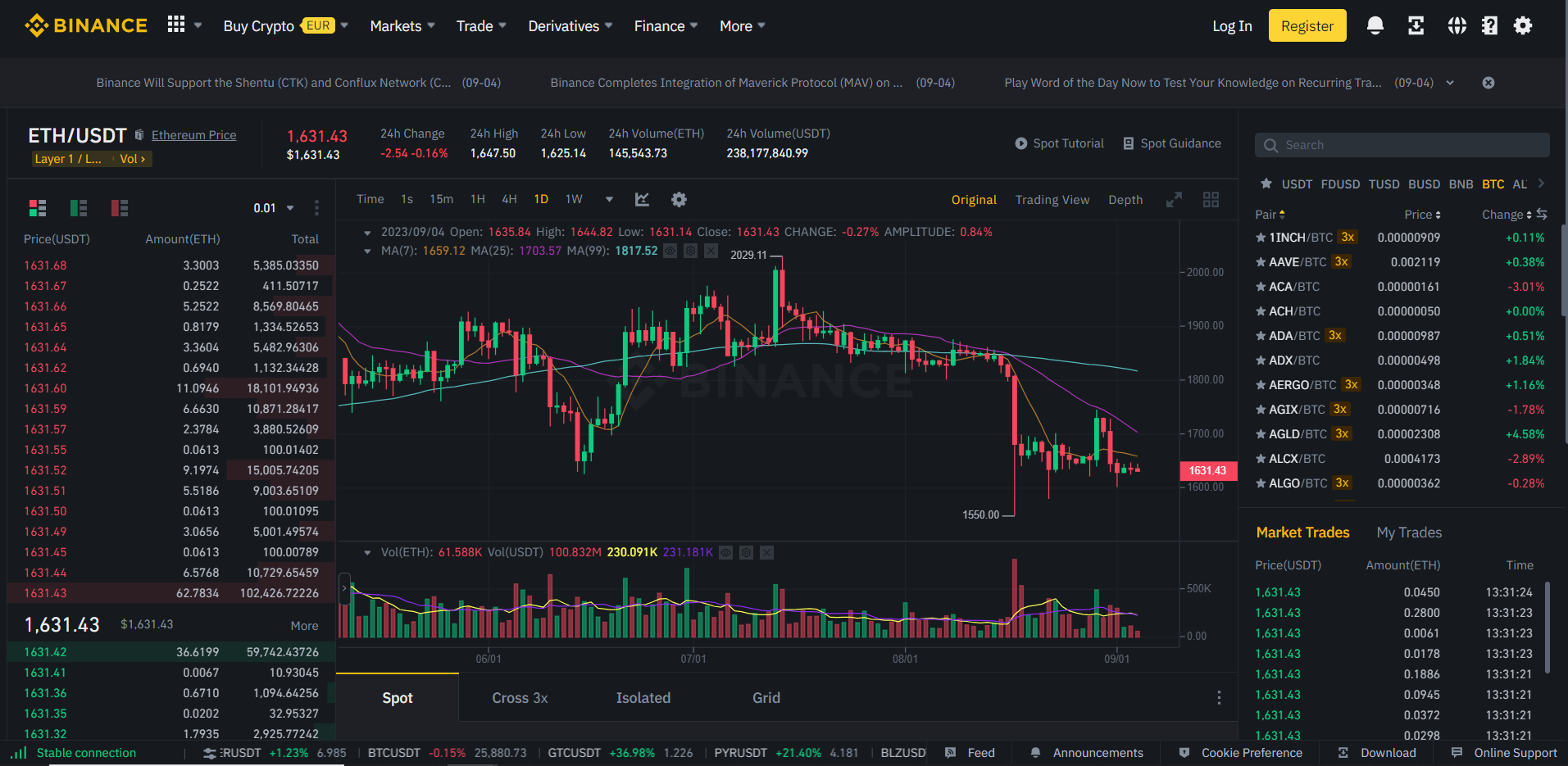1568x766 pixels.
Task: Open Vol indicator settings gear
Action: [x=746, y=552]
